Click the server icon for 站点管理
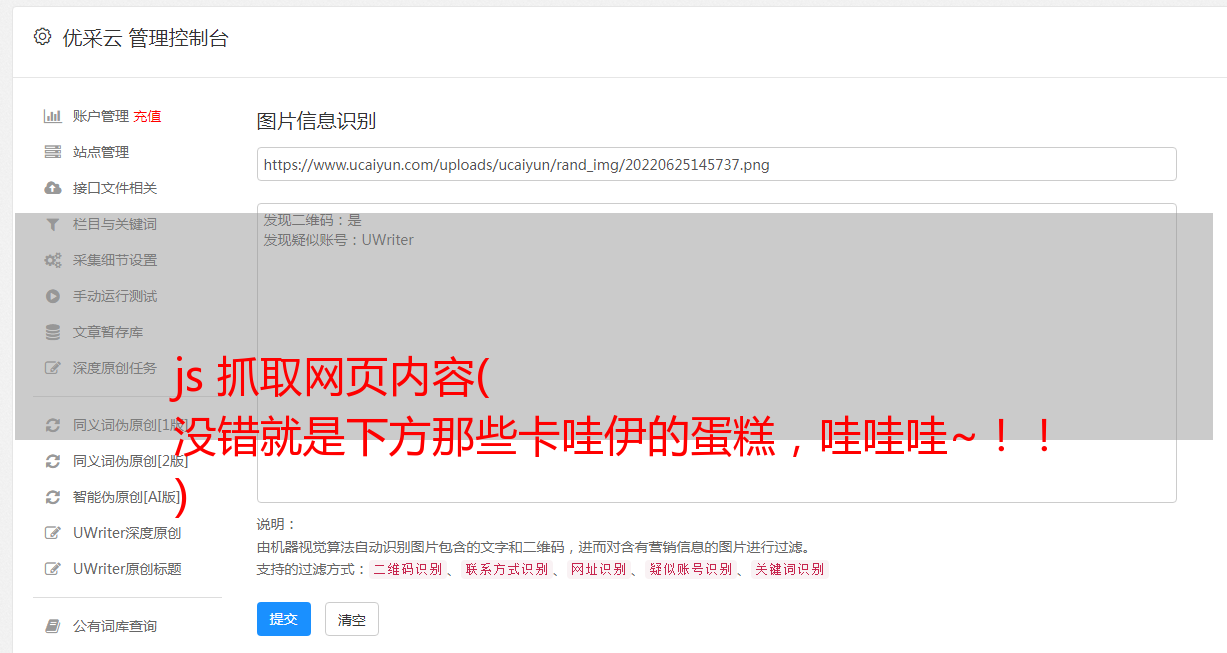This screenshot has width=1227, height=653. tap(53, 152)
